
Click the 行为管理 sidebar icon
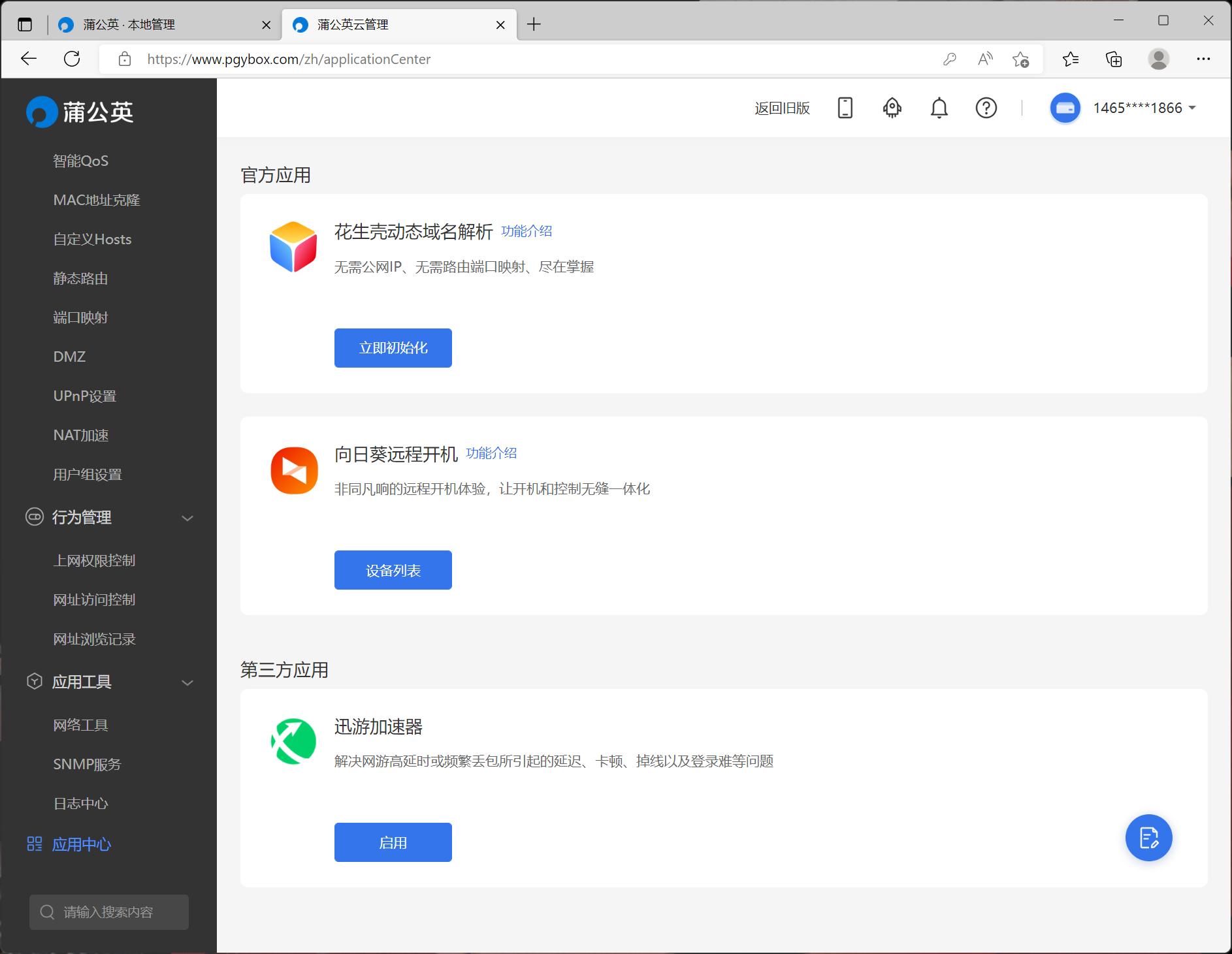34,517
